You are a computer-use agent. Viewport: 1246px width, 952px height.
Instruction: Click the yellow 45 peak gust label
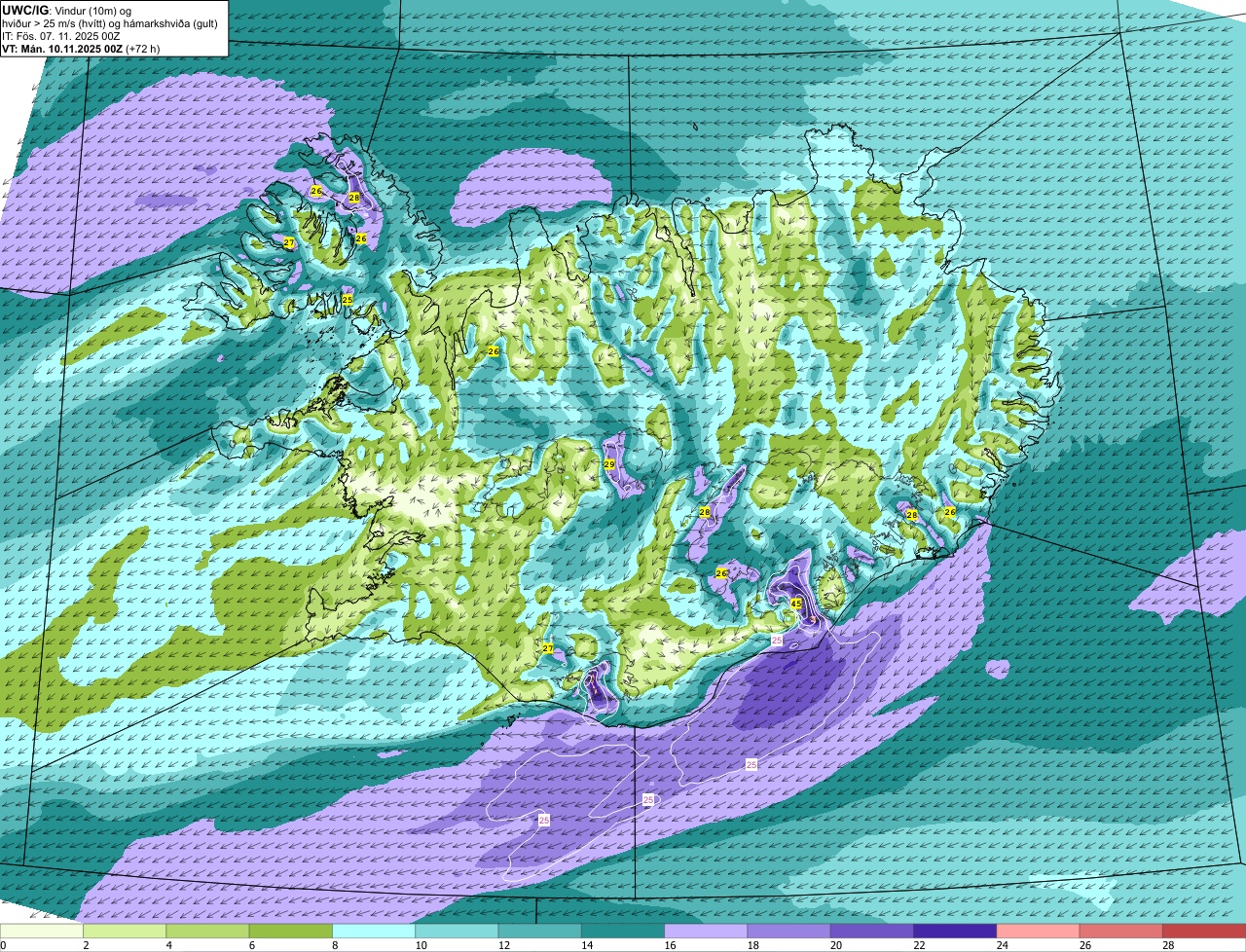(x=795, y=604)
